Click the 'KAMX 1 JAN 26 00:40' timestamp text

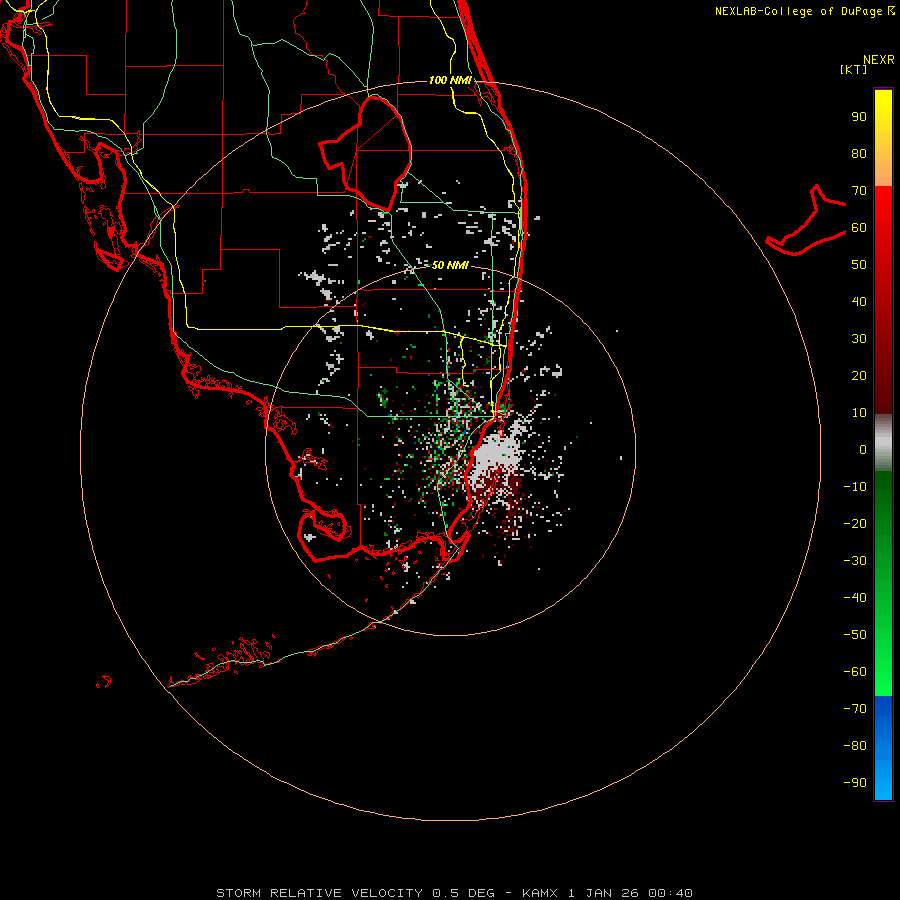[x=607, y=893]
